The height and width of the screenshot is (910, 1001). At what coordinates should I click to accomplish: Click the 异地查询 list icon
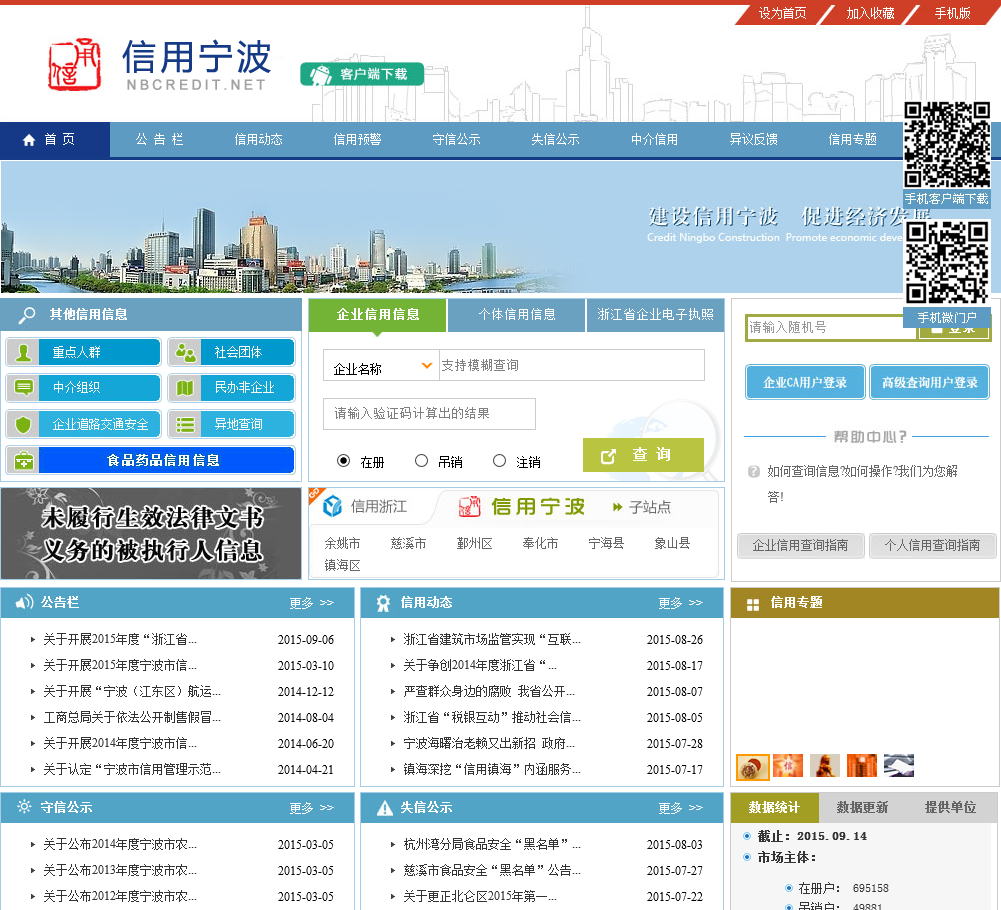[x=185, y=424]
